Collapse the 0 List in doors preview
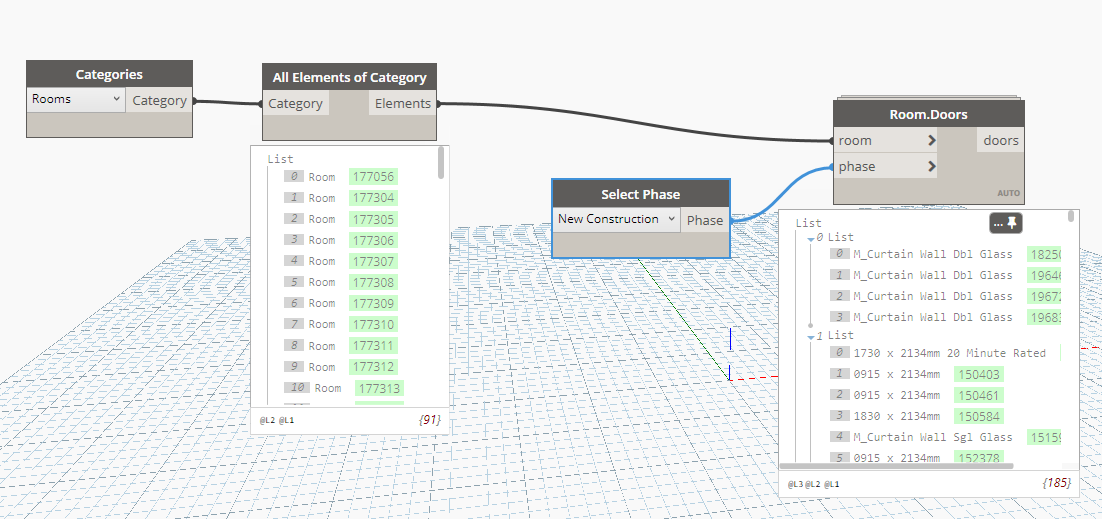Image resolution: width=1102 pixels, height=519 pixels. [810, 239]
